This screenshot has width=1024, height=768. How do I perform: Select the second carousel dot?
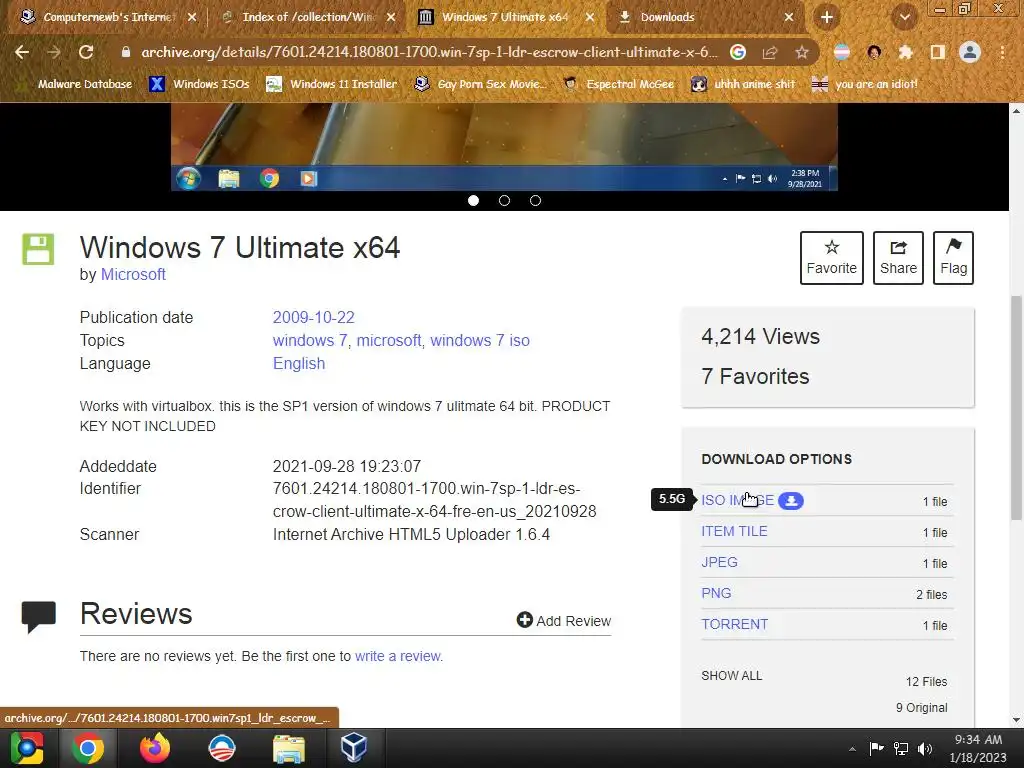click(x=504, y=200)
